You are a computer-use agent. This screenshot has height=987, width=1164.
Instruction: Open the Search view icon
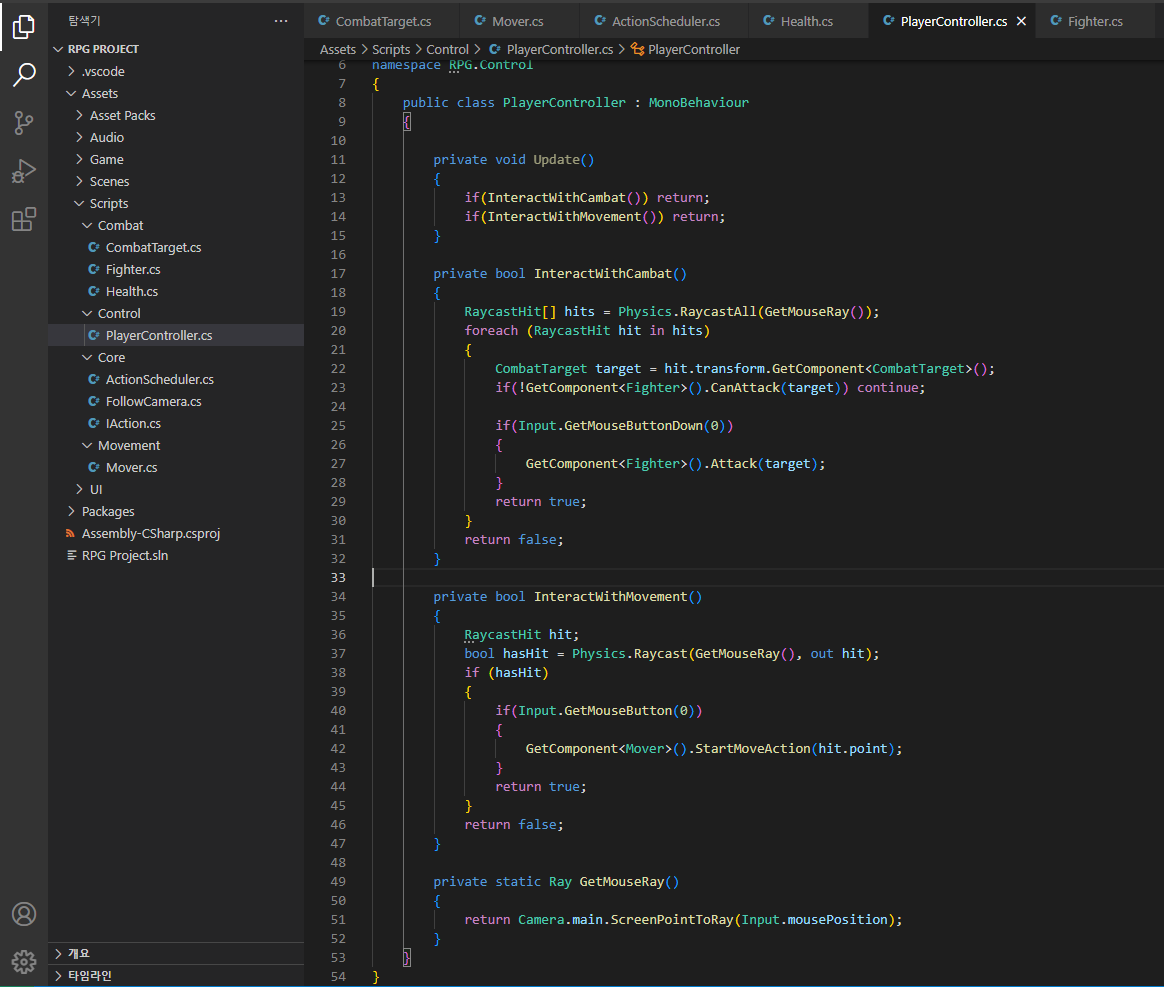24,75
